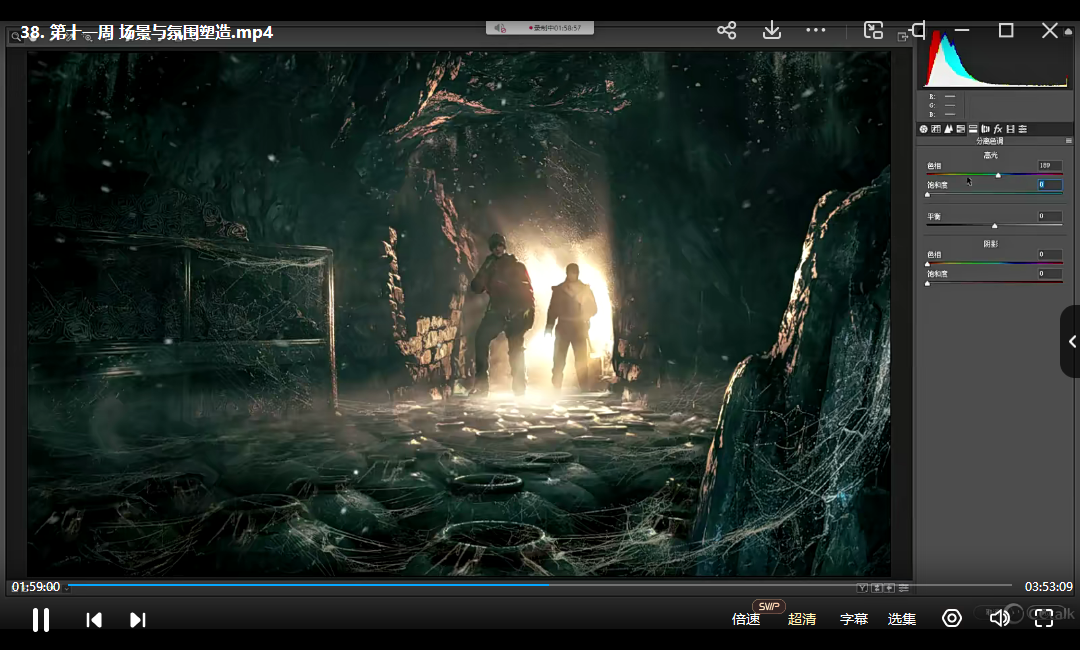This screenshot has width=1080, height=650.
Task: Click the shadows saturation value field
Action: point(1050,273)
